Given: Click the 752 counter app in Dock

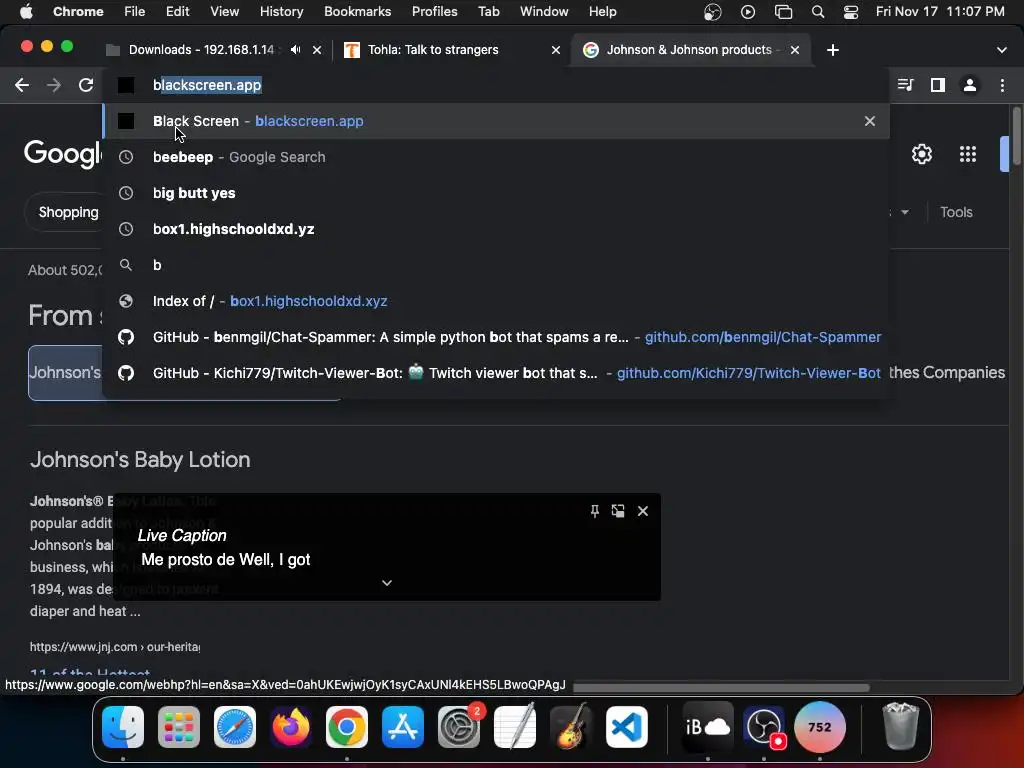Looking at the screenshot, I should point(820,727).
